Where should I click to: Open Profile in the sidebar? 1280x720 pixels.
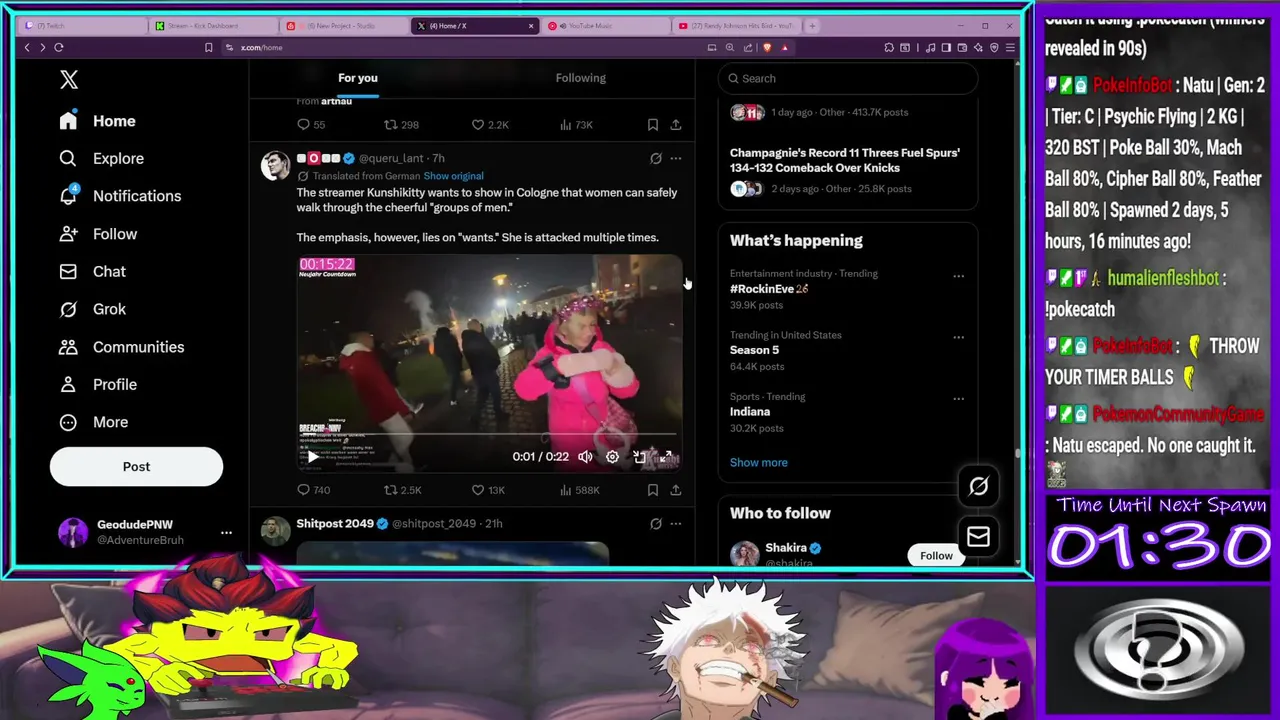coord(97,384)
